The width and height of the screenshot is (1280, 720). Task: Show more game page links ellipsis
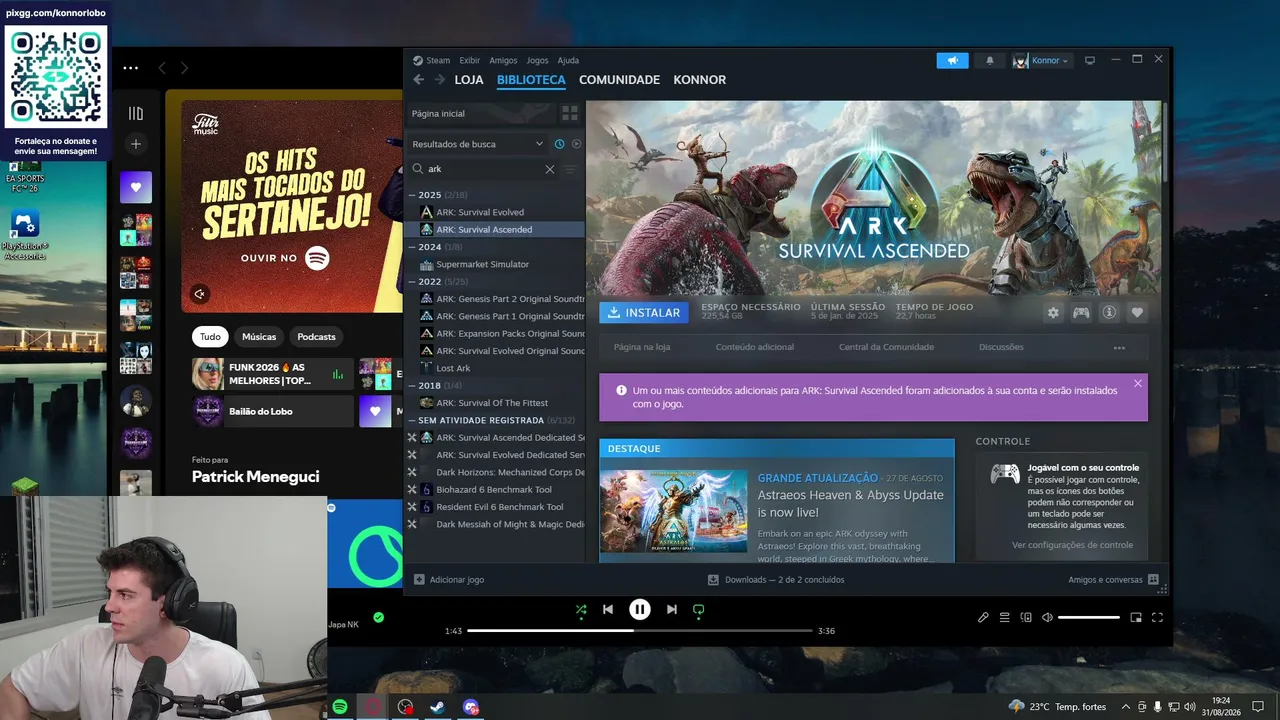click(x=1119, y=347)
